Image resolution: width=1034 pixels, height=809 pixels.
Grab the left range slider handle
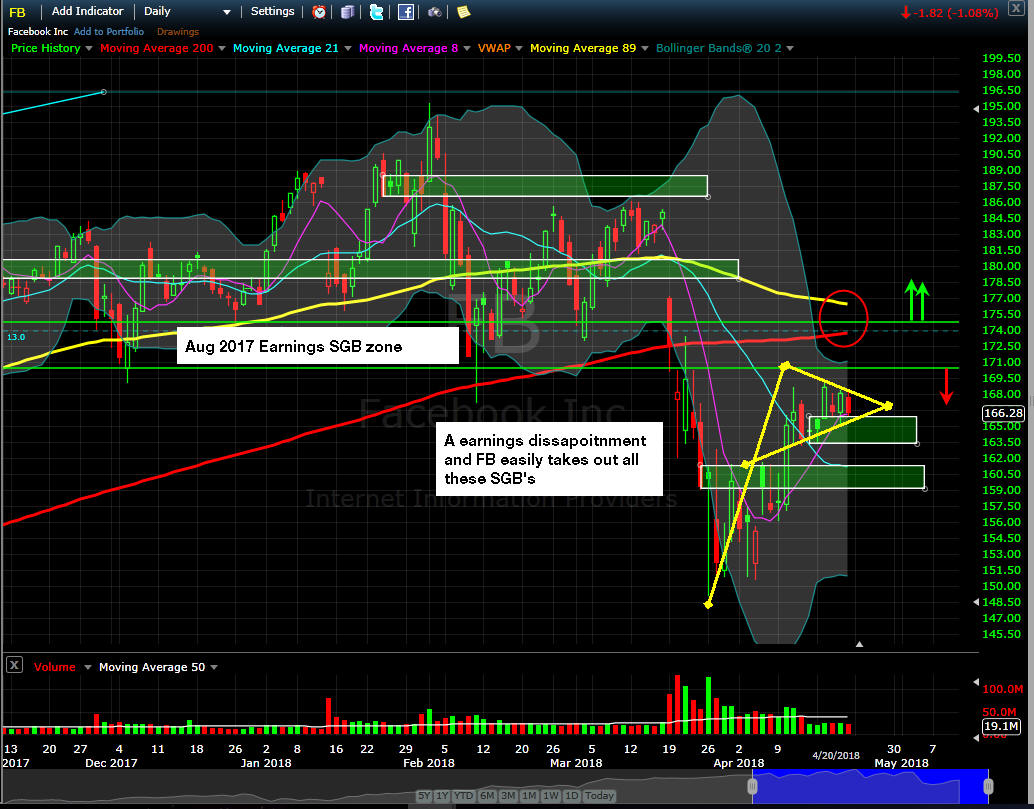(752, 786)
